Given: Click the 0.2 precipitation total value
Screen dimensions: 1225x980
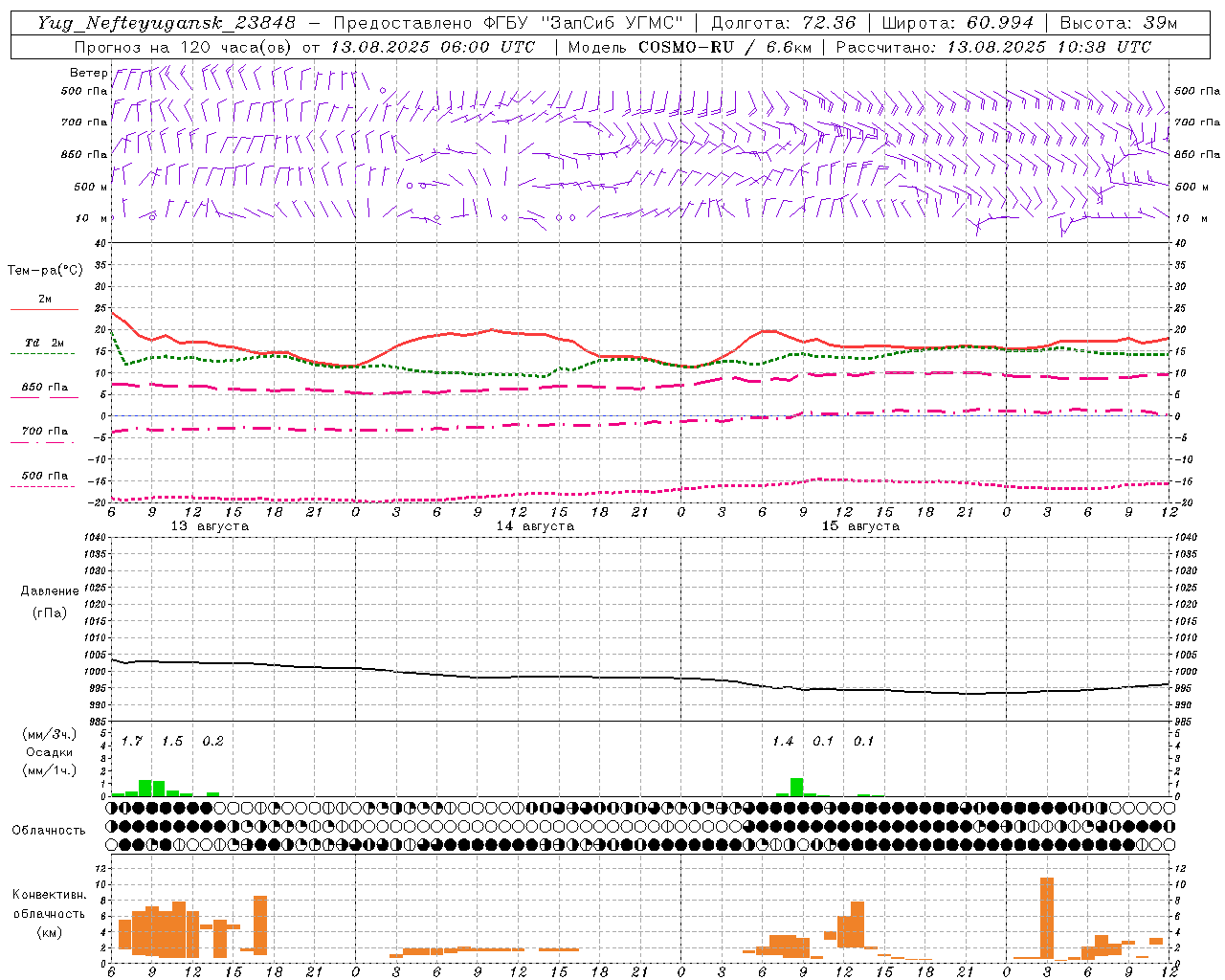Looking at the screenshot, I should point(212,742).
